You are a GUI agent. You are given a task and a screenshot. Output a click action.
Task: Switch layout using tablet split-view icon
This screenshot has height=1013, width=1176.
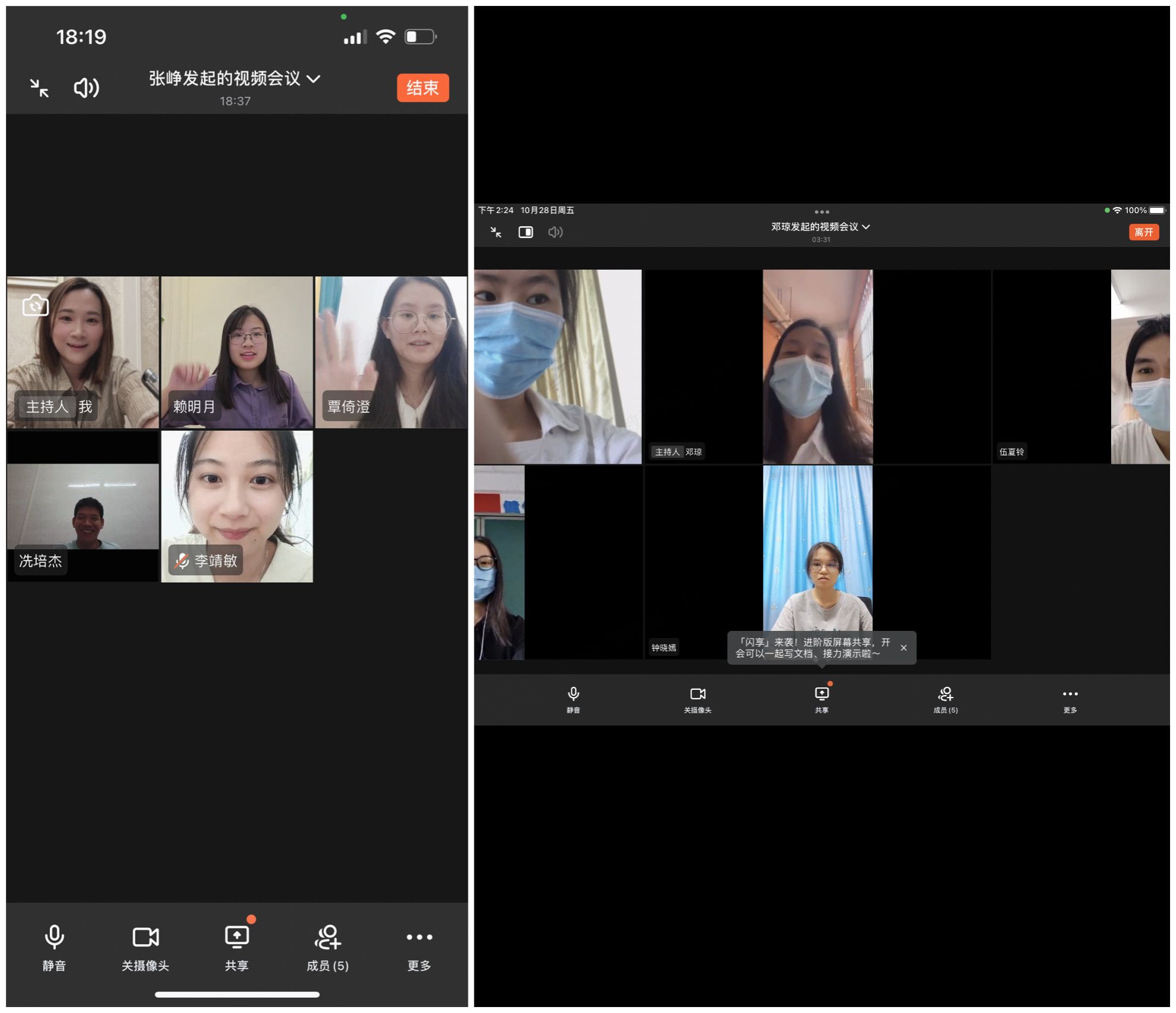(x=526, y=232)
